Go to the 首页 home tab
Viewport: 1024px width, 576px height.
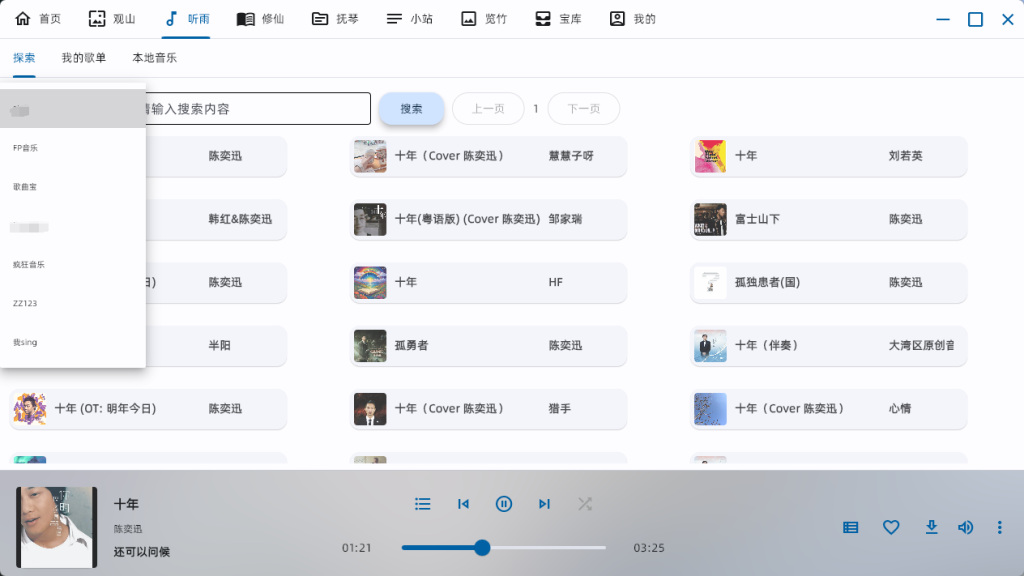(38, 19)
